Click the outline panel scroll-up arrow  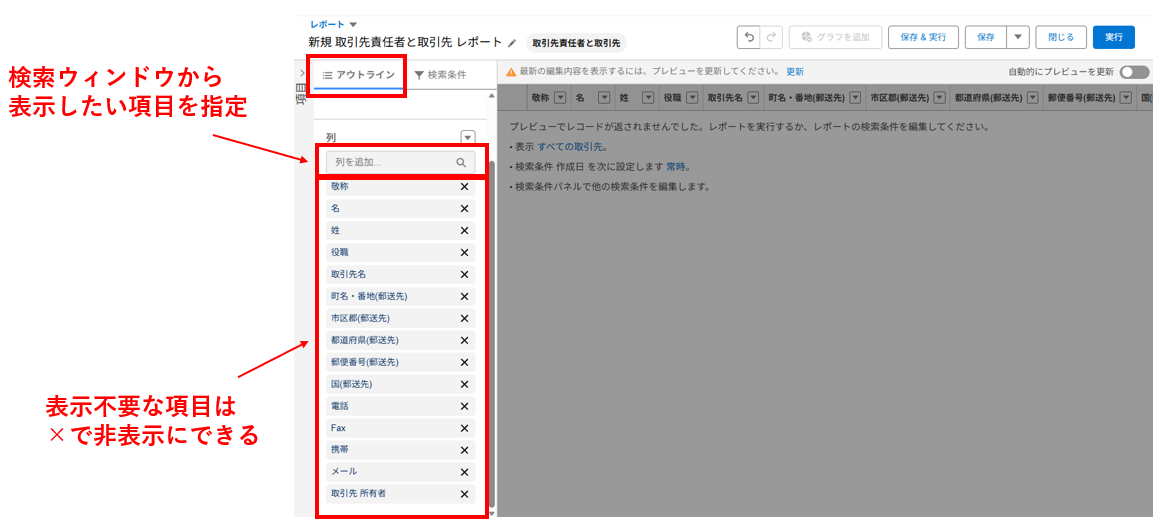(490, 96)
